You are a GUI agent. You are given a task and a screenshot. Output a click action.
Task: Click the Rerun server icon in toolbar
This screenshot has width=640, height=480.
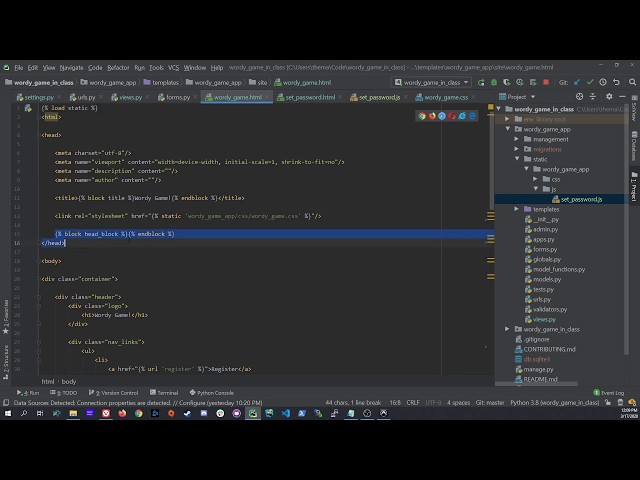click(481, 82)
